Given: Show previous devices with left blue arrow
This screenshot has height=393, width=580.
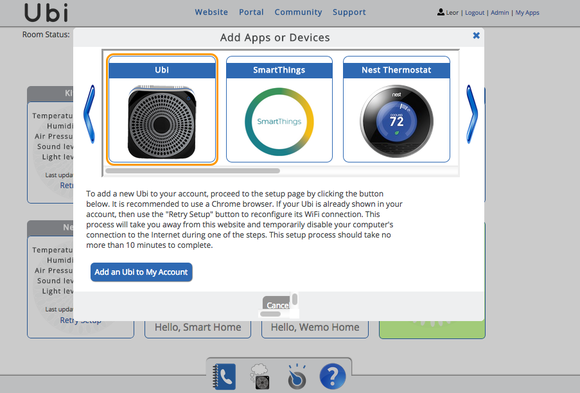Looking at the screenshot, I should tap(90, 114).
